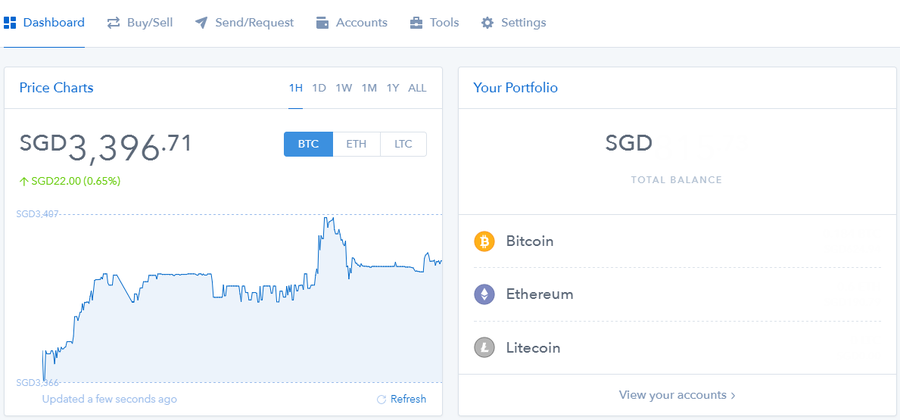The image size is (900, 420).
Task: Click the Dashboard grid icon
Action: point(10,22)
